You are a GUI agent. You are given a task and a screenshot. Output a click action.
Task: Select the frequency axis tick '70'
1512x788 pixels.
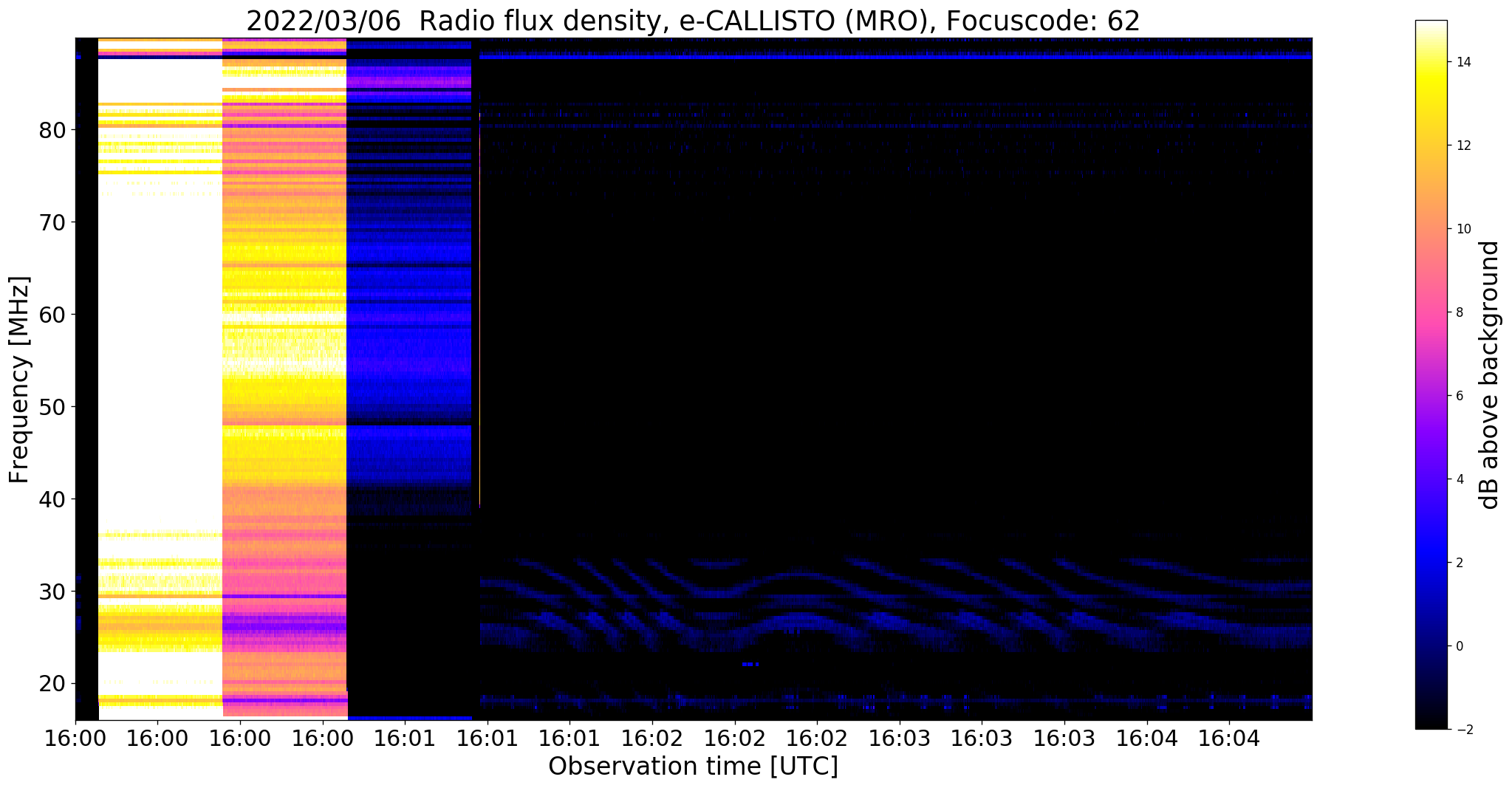click(54, 222)
